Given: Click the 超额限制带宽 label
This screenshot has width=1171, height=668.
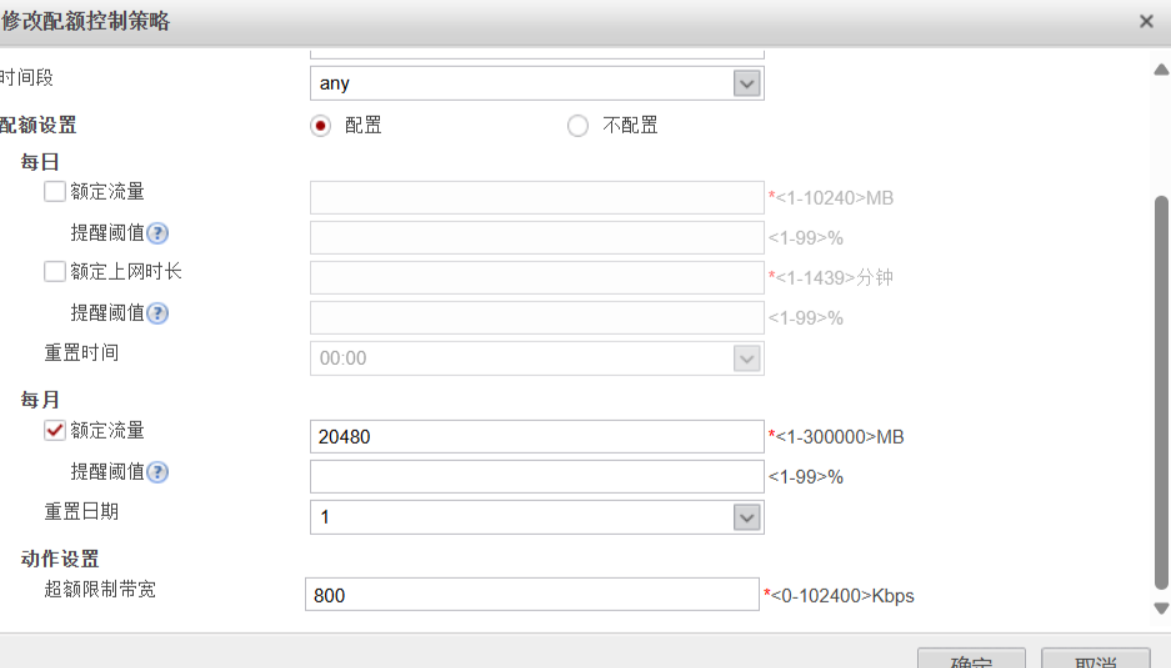Looking at the screenshot, I should pyautogui.click(x=100, y=589).
